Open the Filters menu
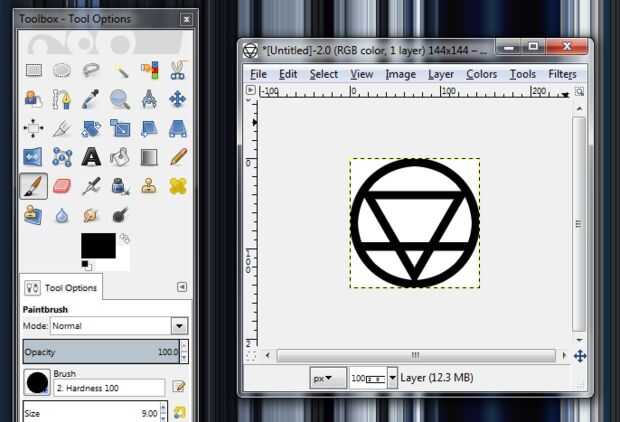 562,74
